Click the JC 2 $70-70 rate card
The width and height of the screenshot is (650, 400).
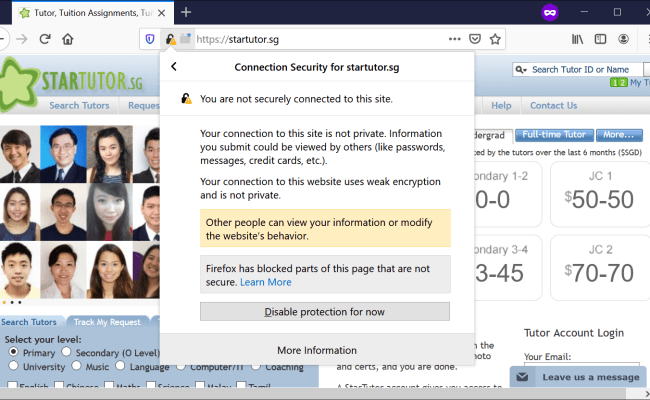point(599,268)
